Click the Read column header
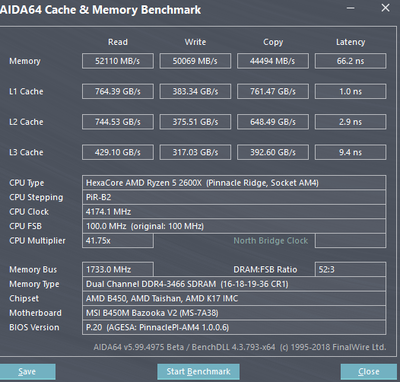Viewport: 400px width, 382px height. click(118, 42)
